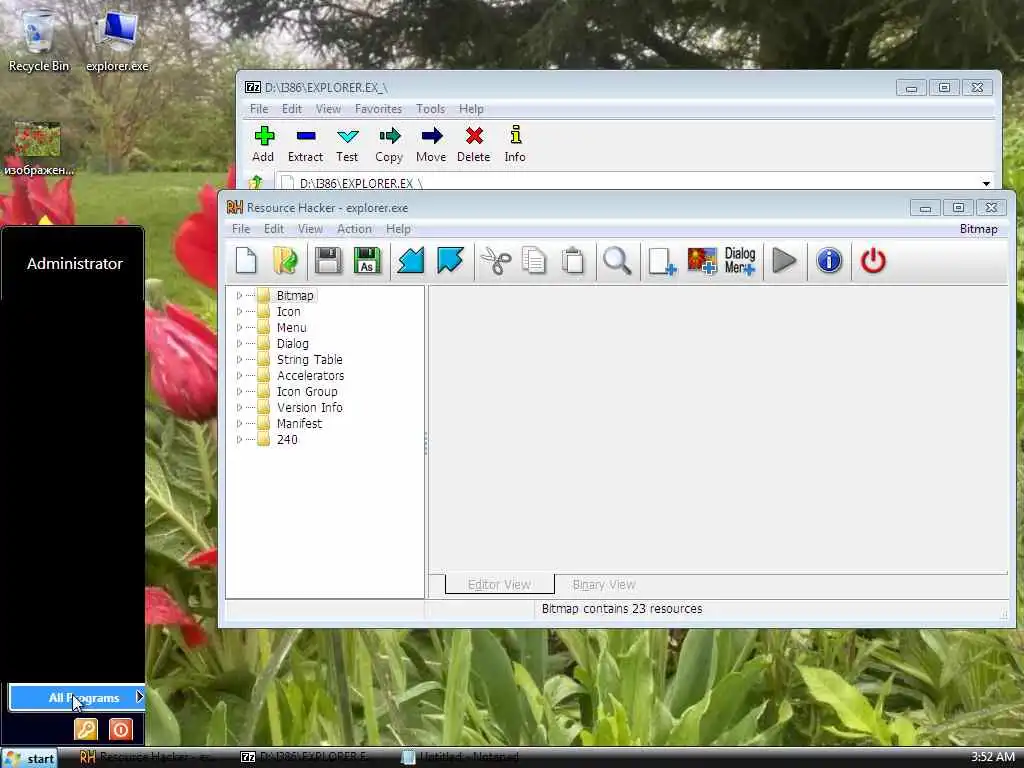The width and height of the screenshot is (1024, 768).
Task: Switch to the Editor View tab
Action: [500, 584]
